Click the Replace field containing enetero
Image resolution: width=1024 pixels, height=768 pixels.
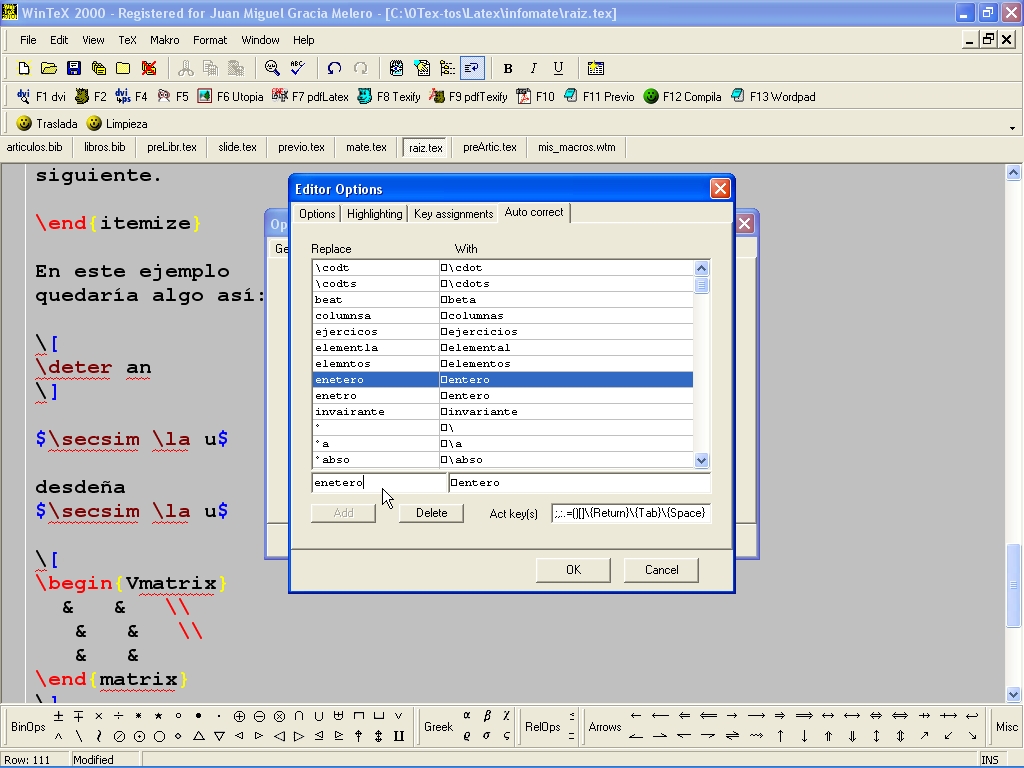[x=379, y=483]
